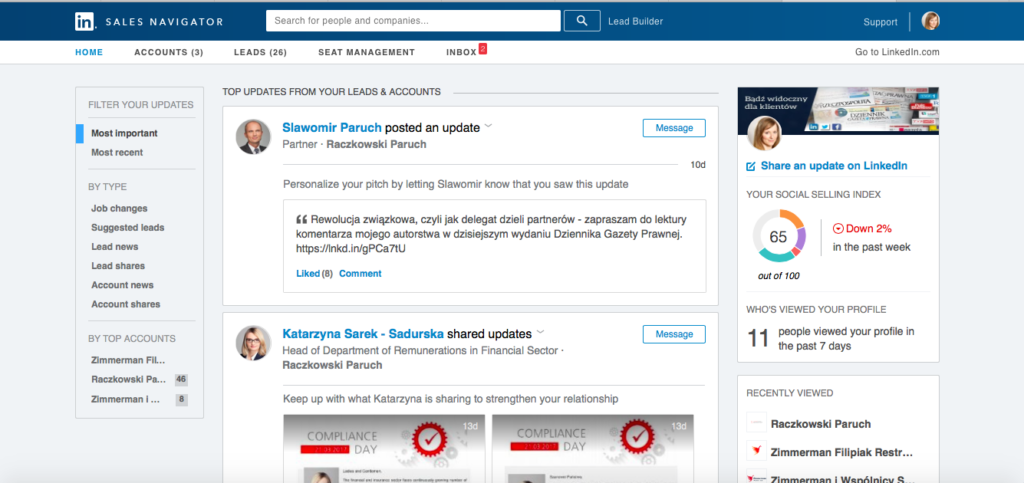Click Raczkowski Paruch under Katarzyna's title

pos(332,365)
